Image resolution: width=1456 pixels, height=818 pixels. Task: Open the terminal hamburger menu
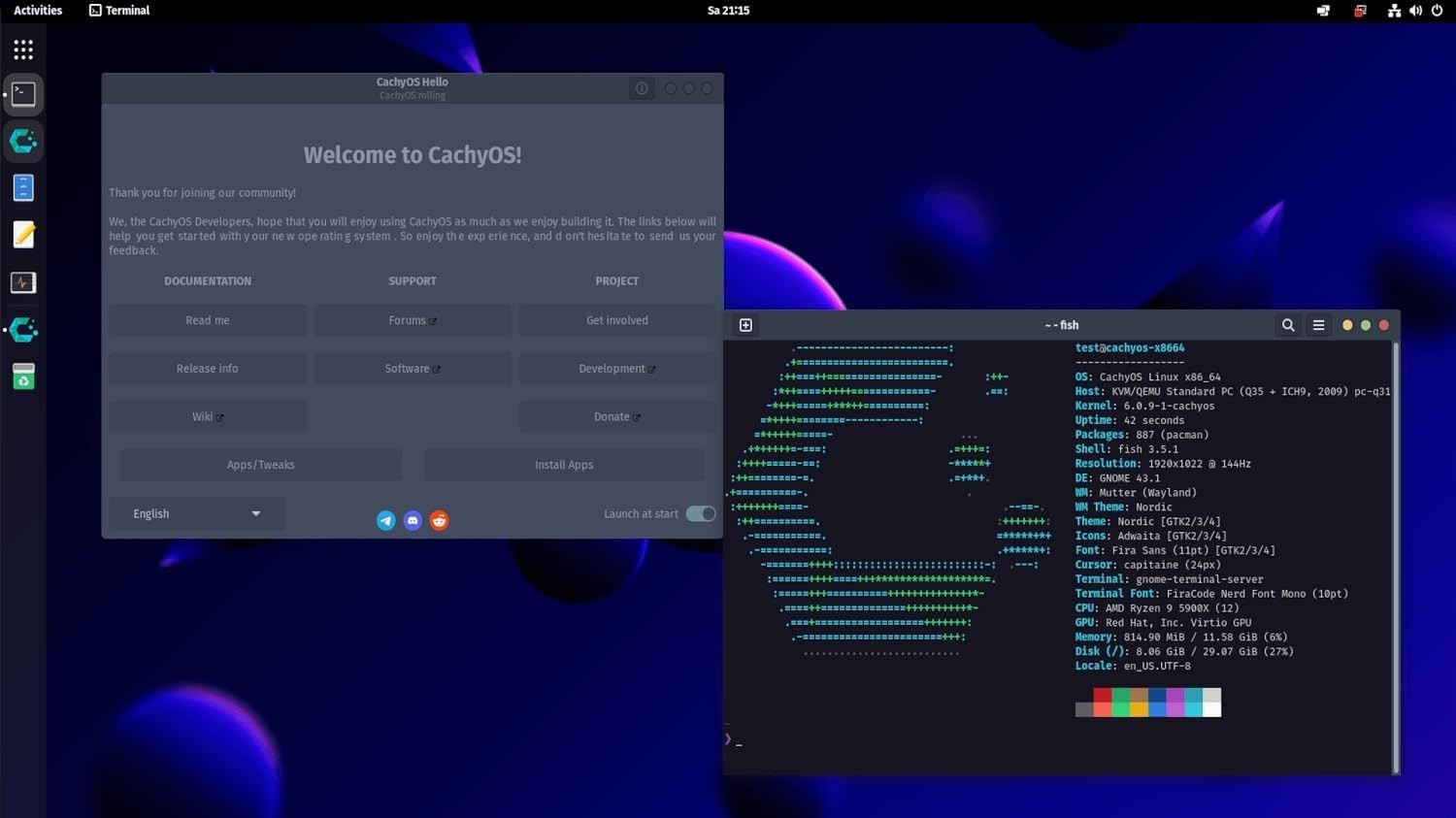[x=1318, y=325]
